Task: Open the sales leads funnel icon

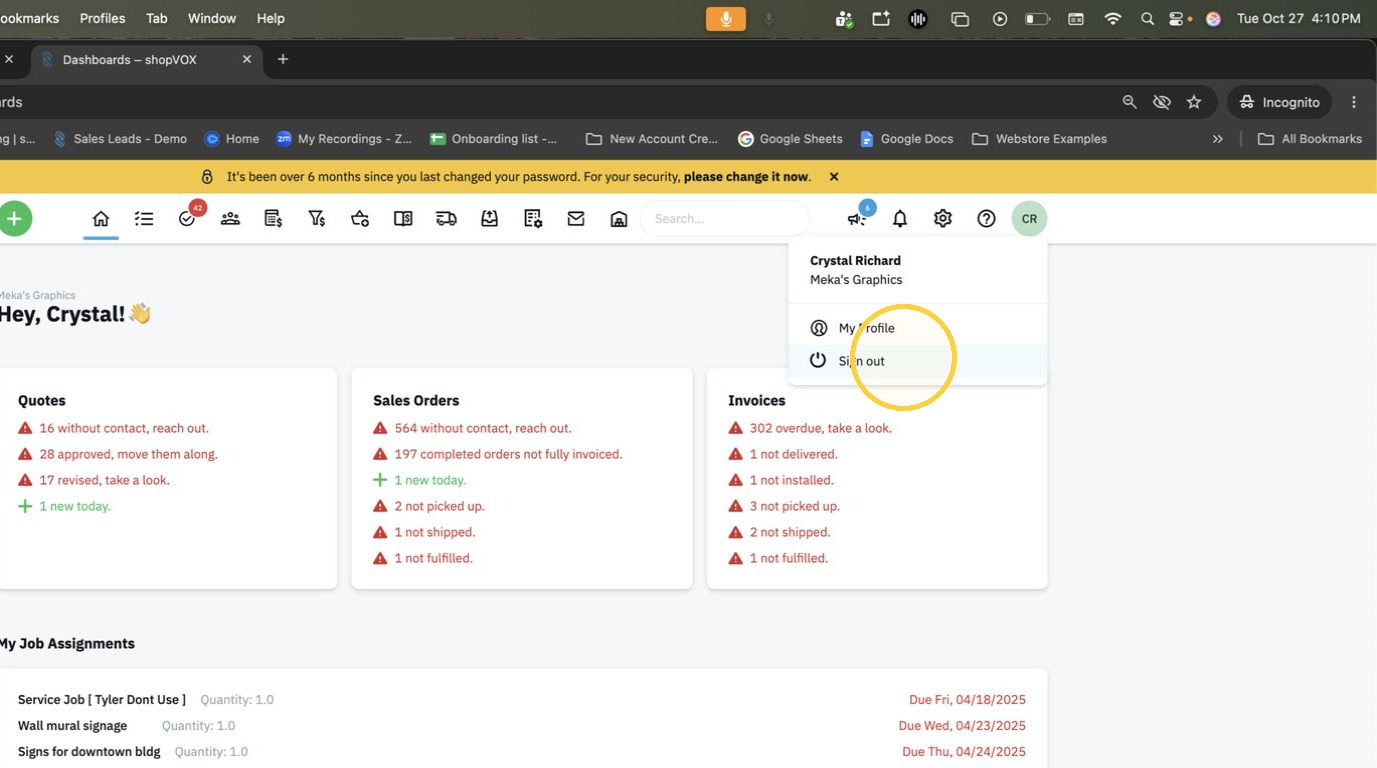Action: click(317, 218)
